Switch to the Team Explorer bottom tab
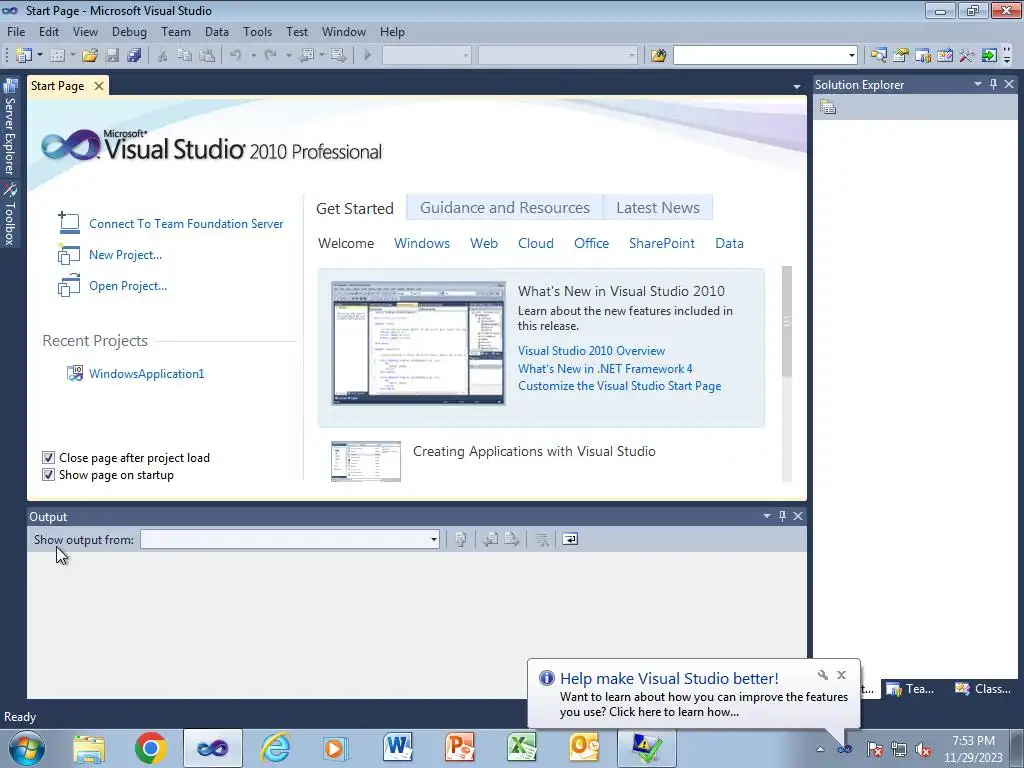The image size is (1024, 768). (x=910, y=688)
